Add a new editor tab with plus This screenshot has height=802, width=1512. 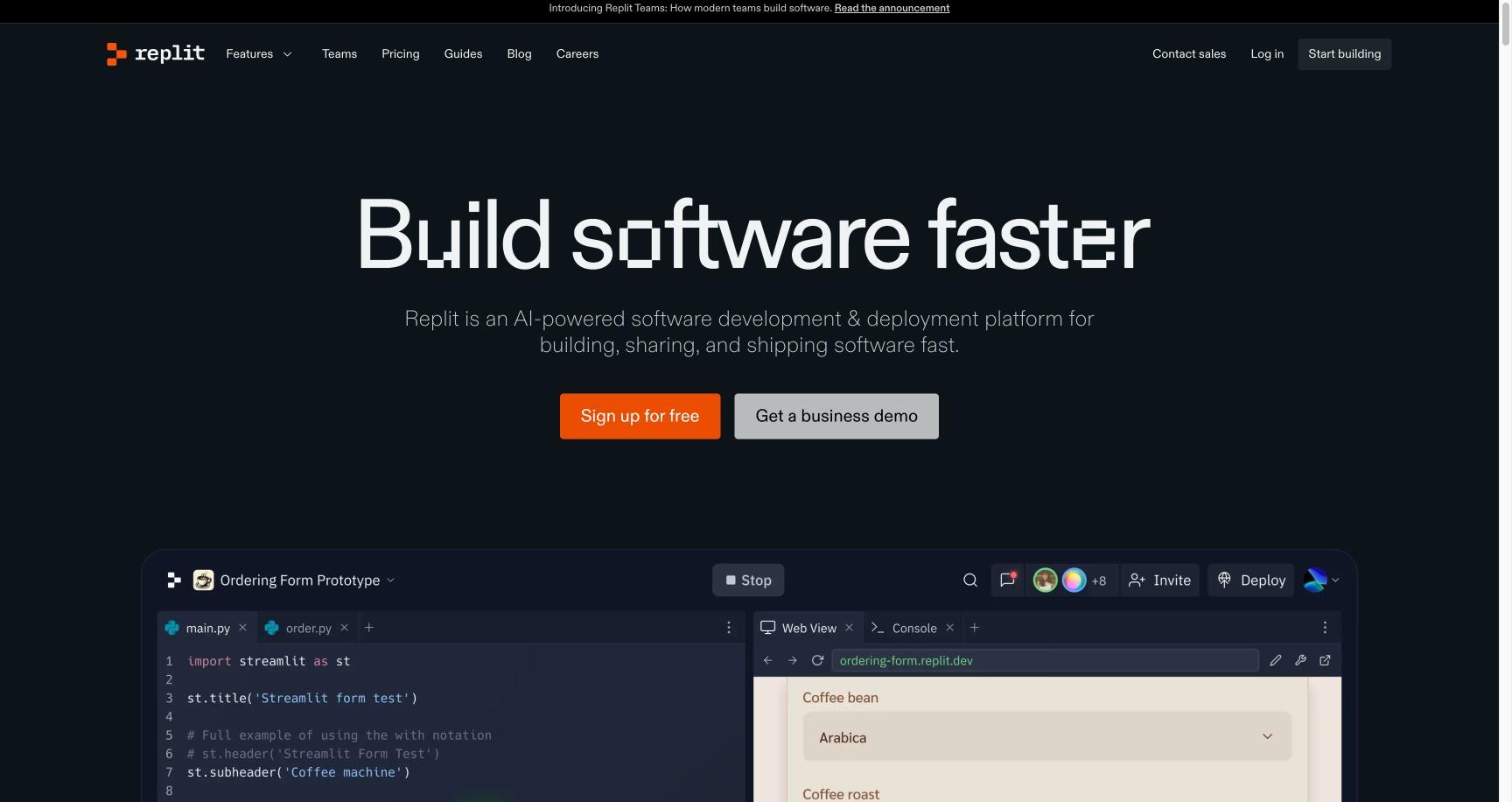coord(369,628)
